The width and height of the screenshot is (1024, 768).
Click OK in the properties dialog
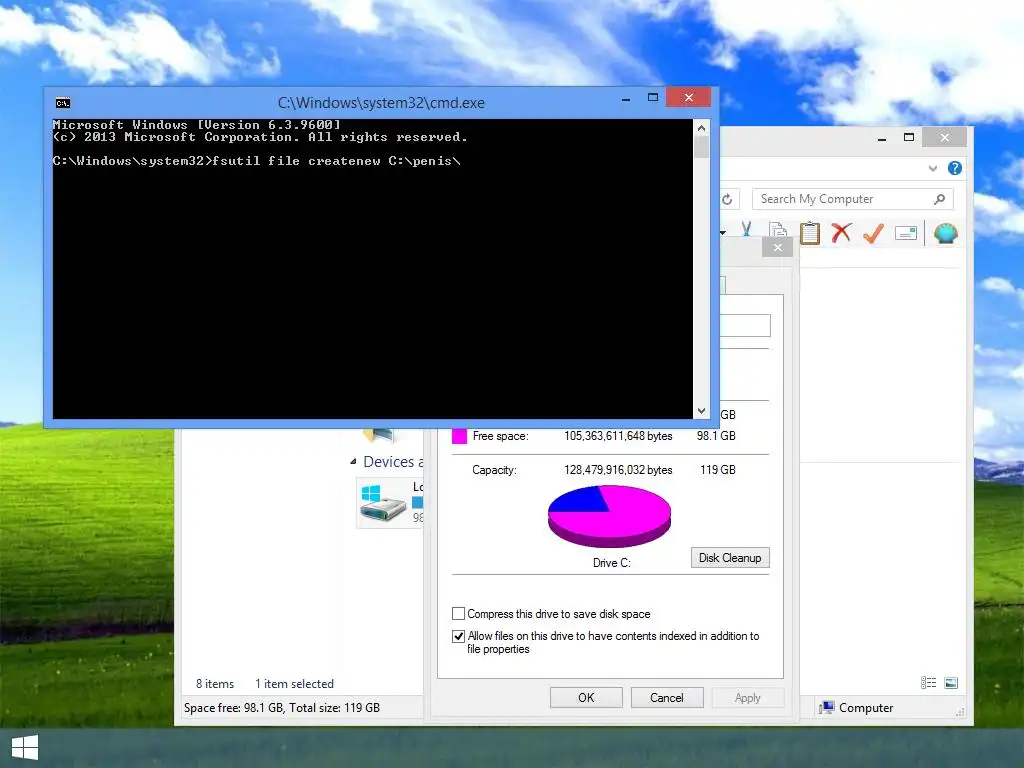pos(586,697)
